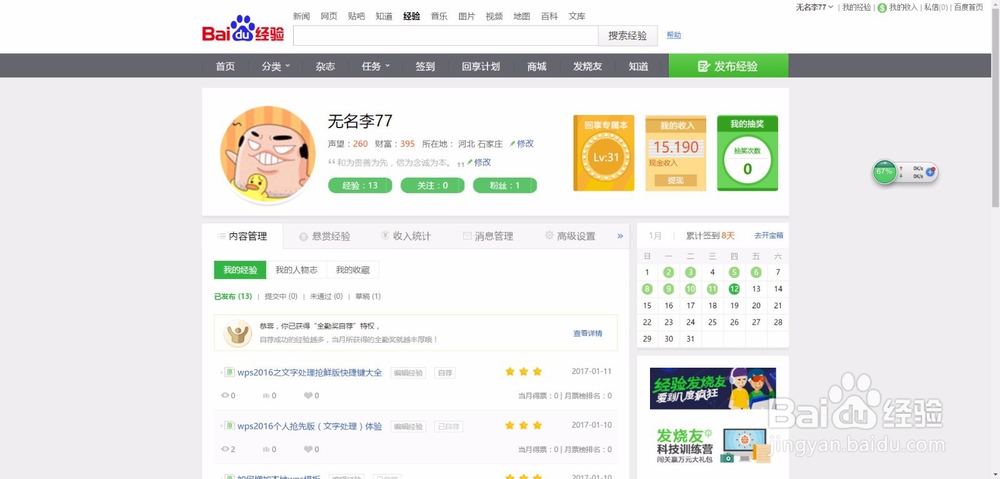
Task: Open article wps2016个人抢先版（文字处理）体验
Action: [x=310, y=426]
